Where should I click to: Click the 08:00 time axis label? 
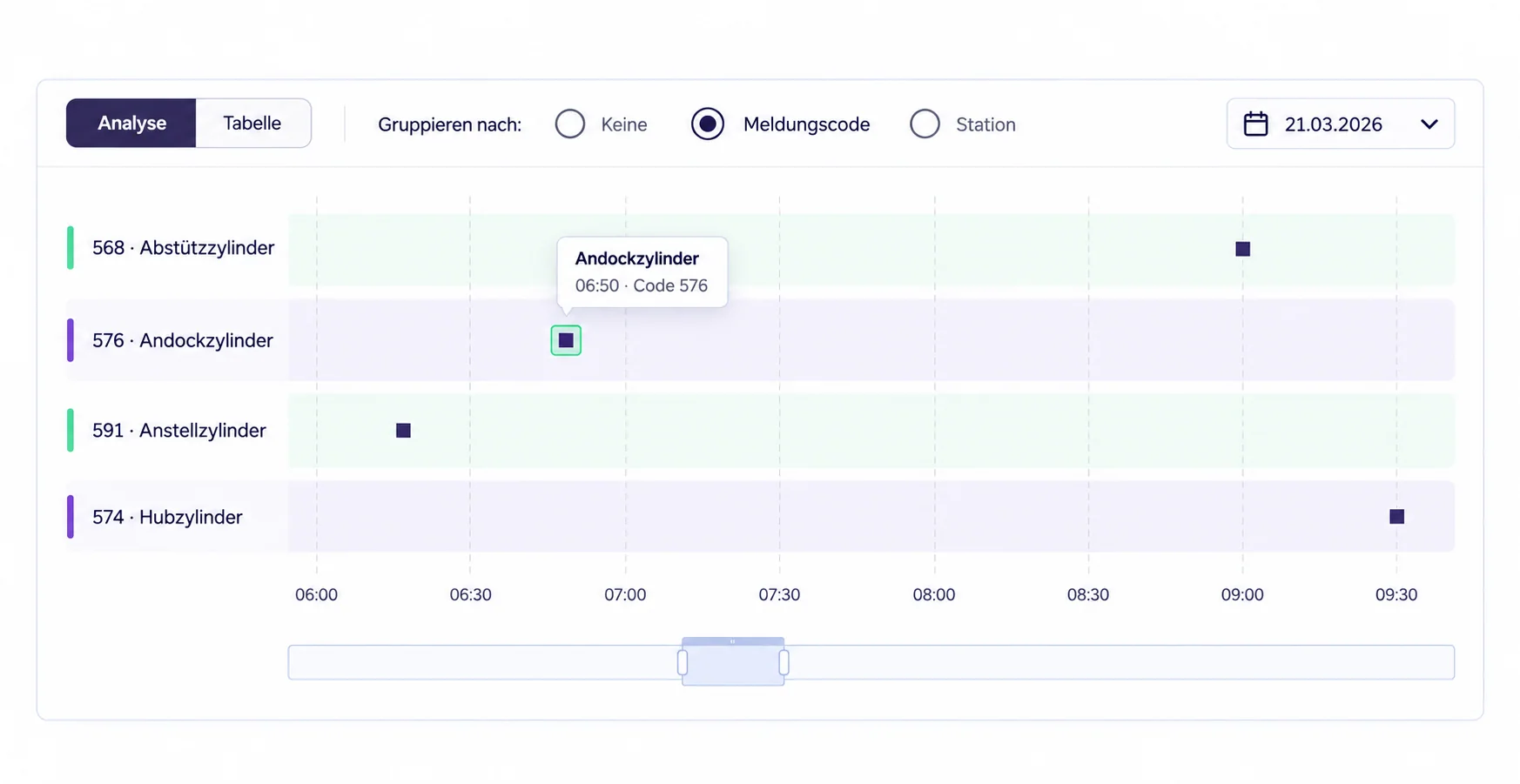(x=934, y=594)
